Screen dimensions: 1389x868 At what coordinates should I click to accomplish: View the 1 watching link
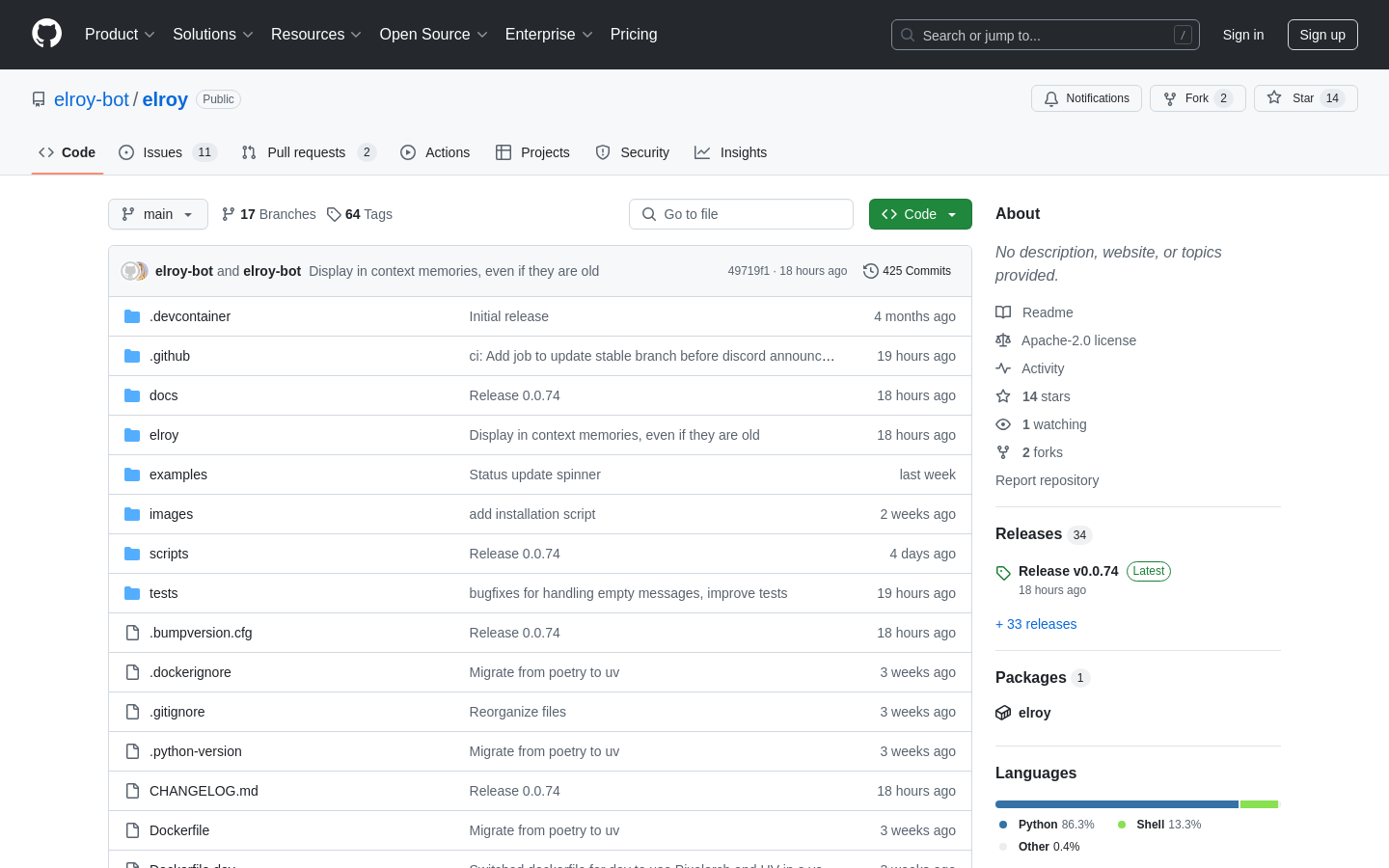(x=1041, y=424)
